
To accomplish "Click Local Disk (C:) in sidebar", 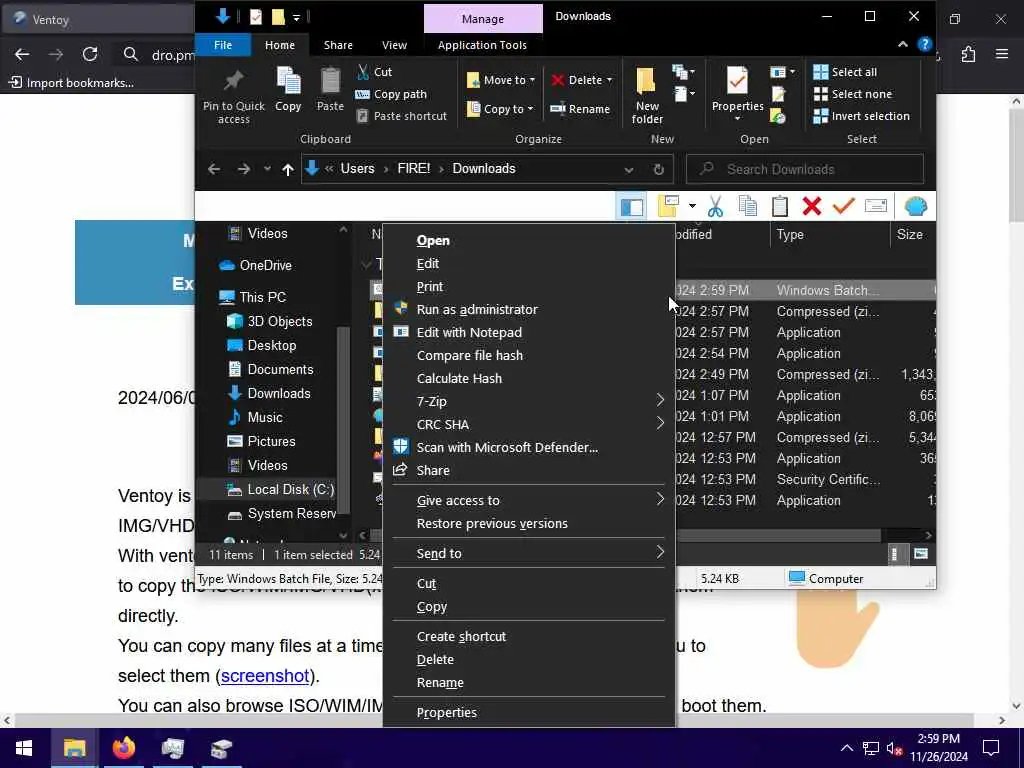I will point(280,489).
